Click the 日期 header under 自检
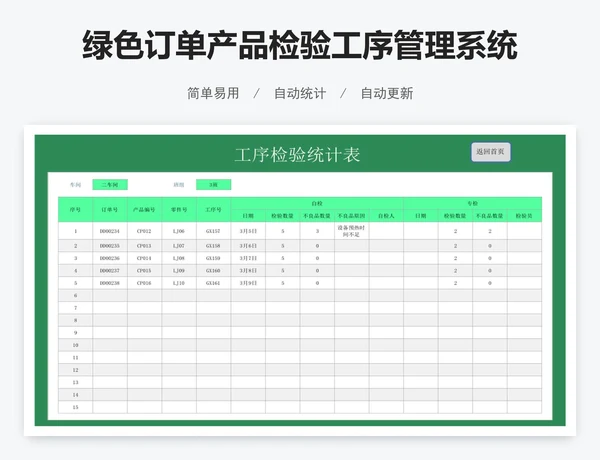The width and height of the screenshot is (600, 460). click(248, 216)
